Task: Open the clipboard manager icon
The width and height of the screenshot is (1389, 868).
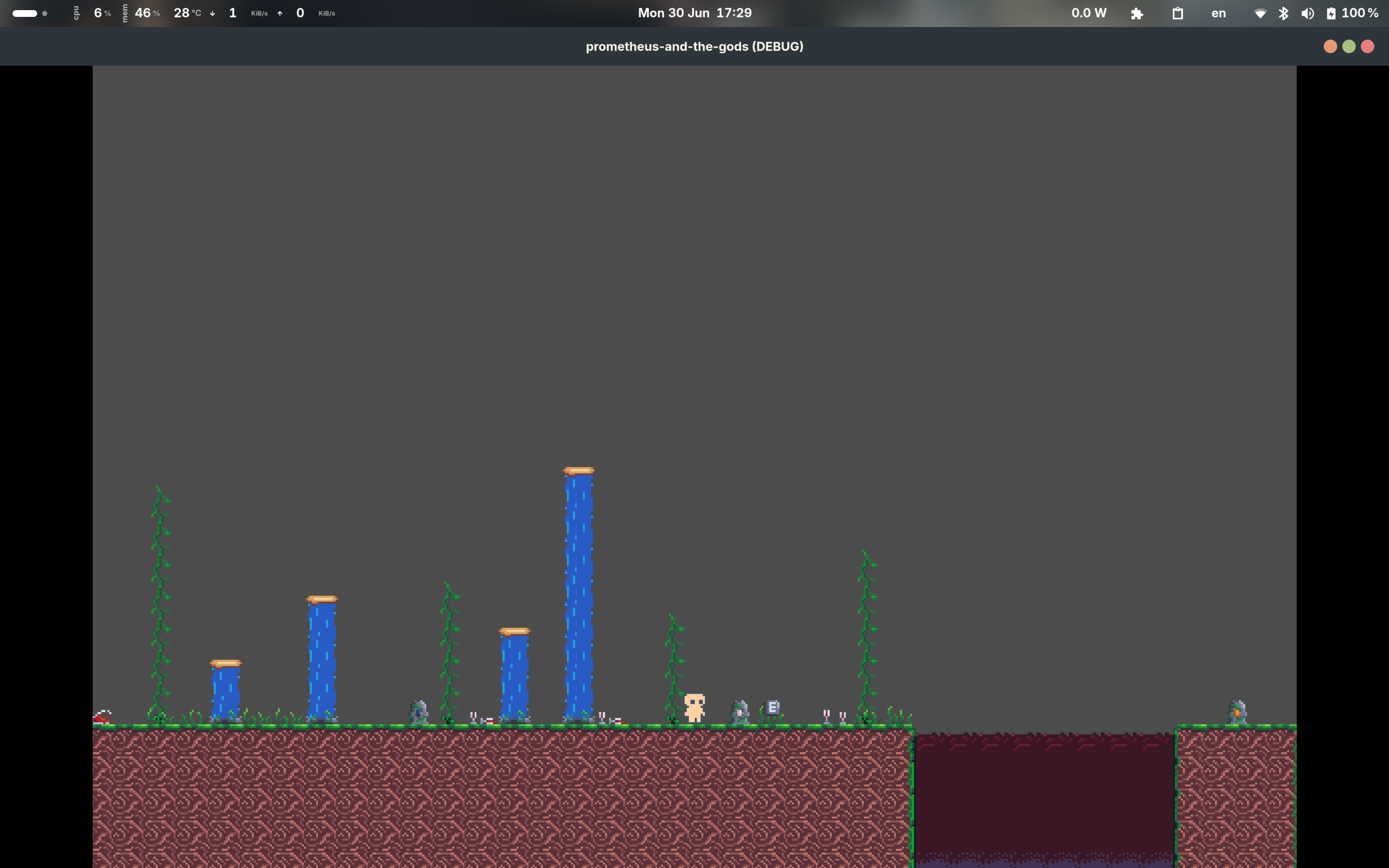Action: [x=1178, y=13]
